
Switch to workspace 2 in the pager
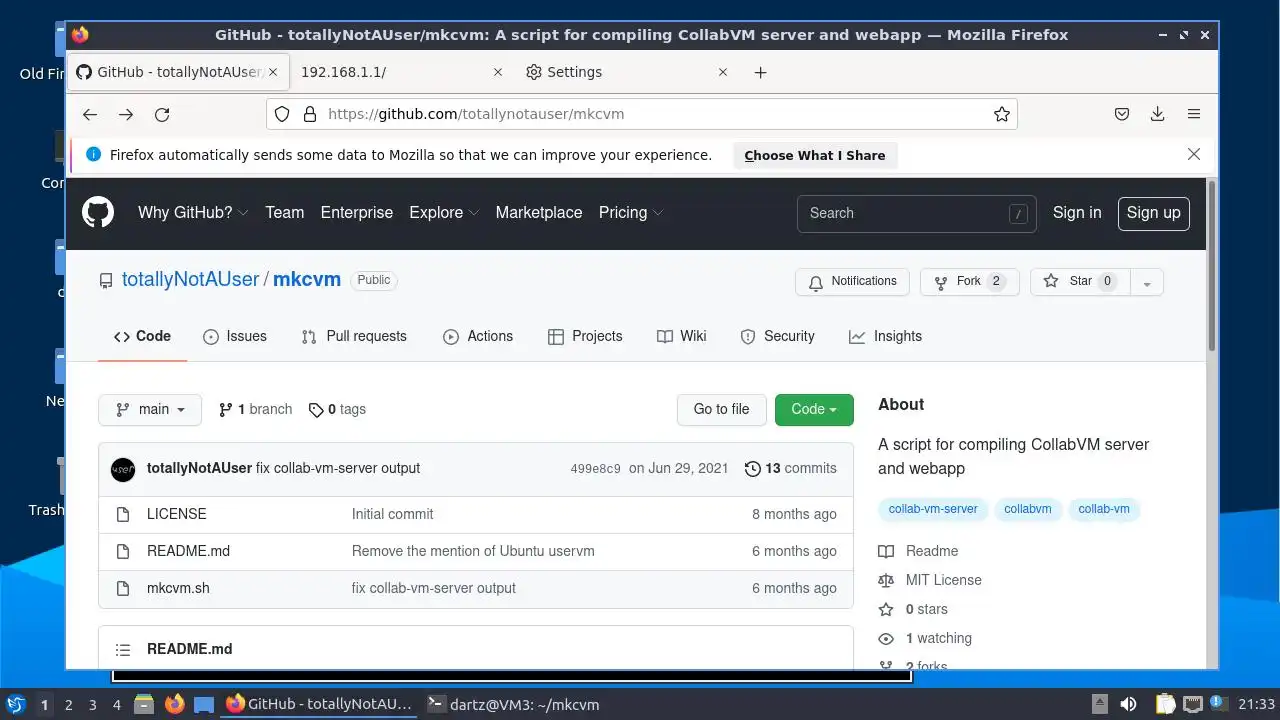(x=68, y=704)
